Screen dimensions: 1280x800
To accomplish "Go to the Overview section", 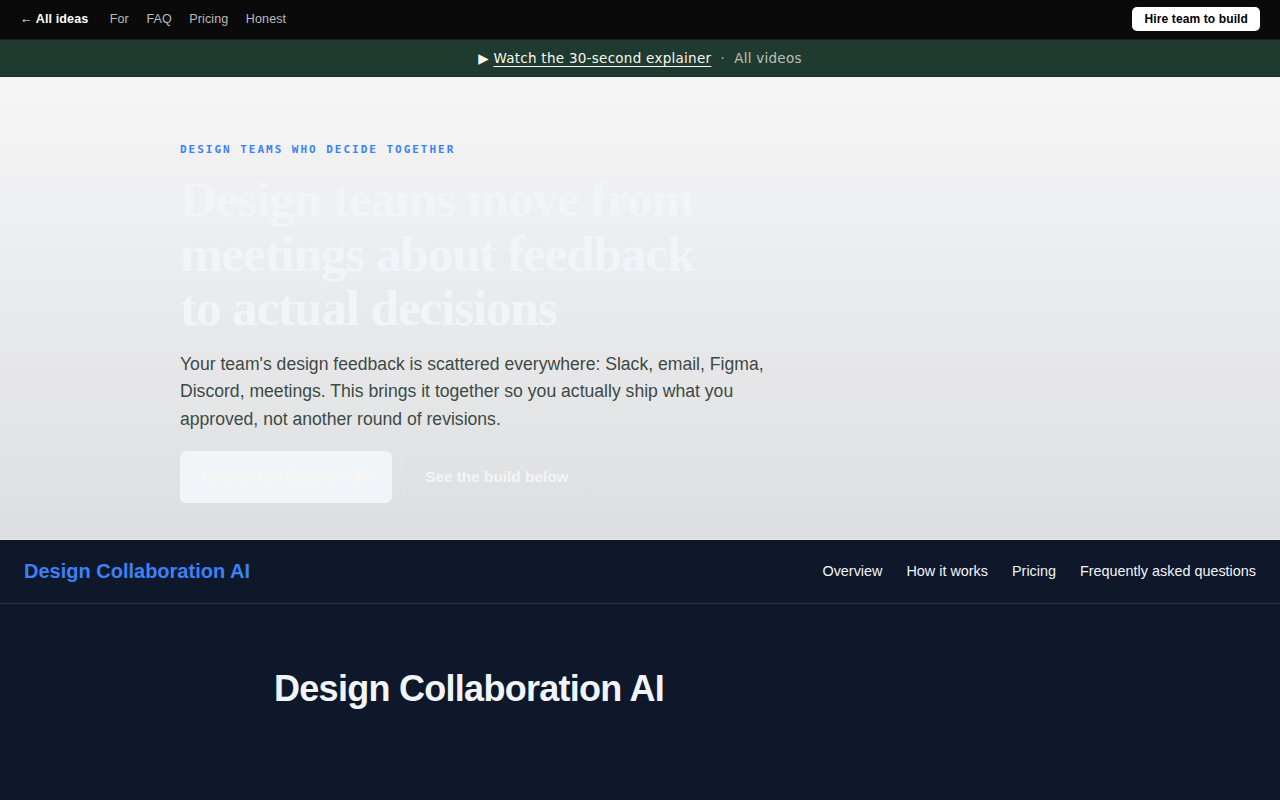I will (x=852, y=571).
